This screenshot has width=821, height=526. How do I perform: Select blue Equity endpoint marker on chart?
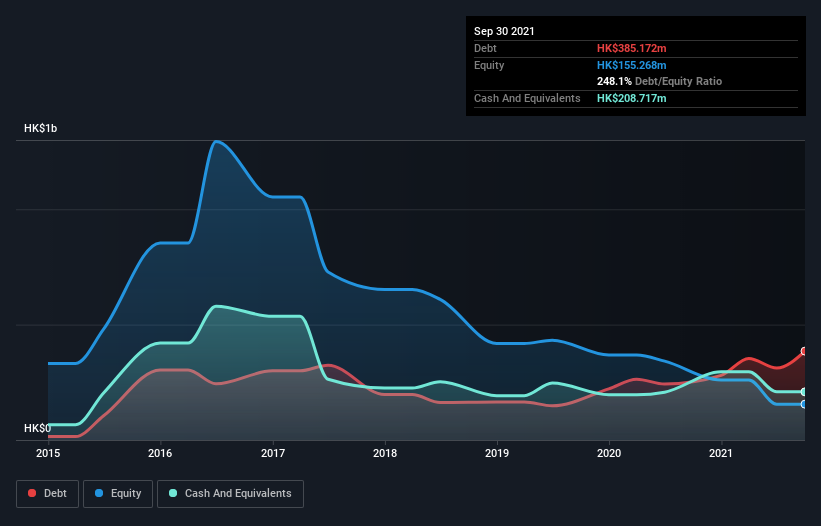(x=804, y=404)
